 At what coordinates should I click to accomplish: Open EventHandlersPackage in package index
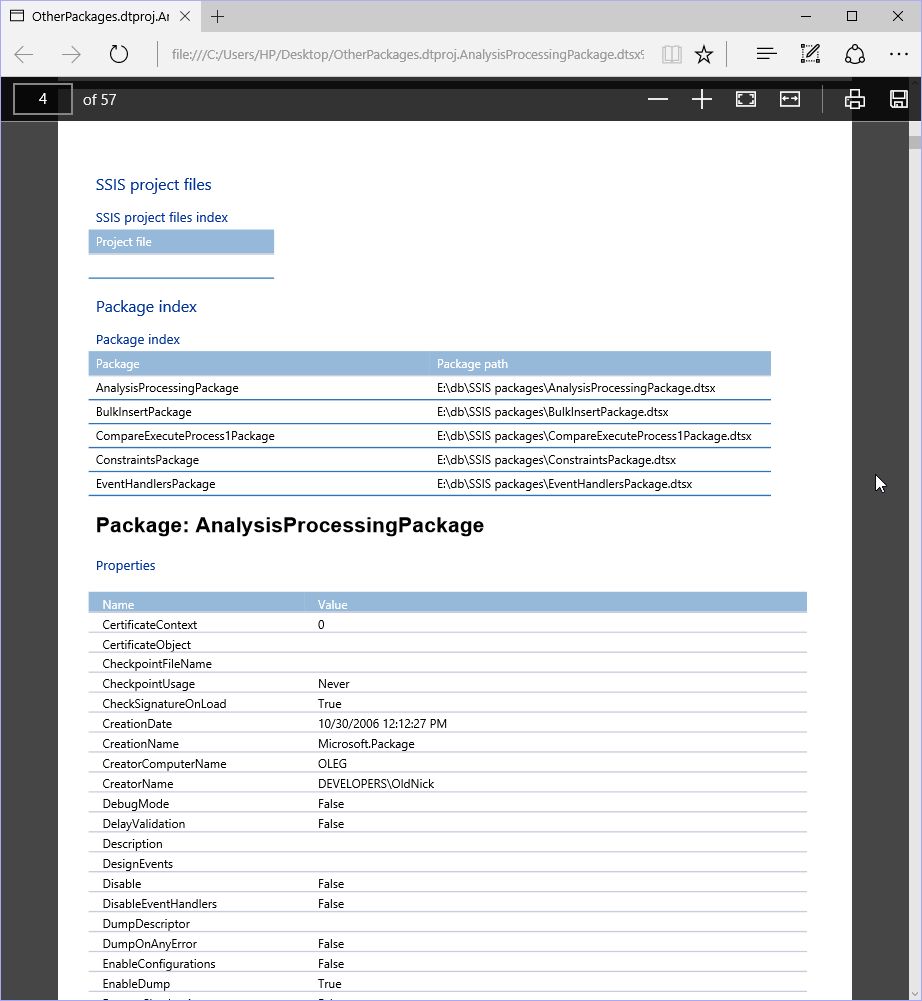click(x=156, y=484)
